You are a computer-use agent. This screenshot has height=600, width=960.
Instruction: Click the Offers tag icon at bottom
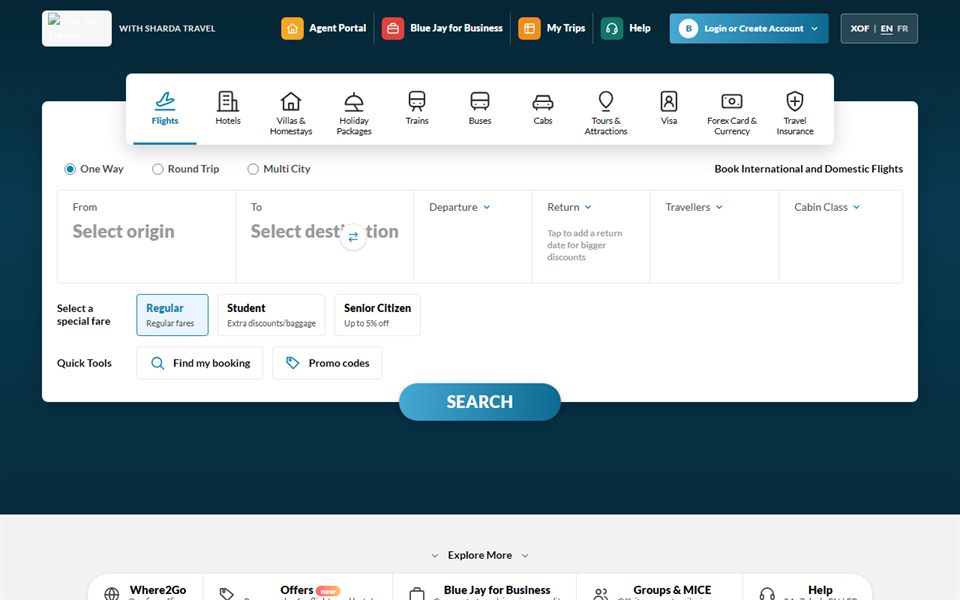coord(227,593)
